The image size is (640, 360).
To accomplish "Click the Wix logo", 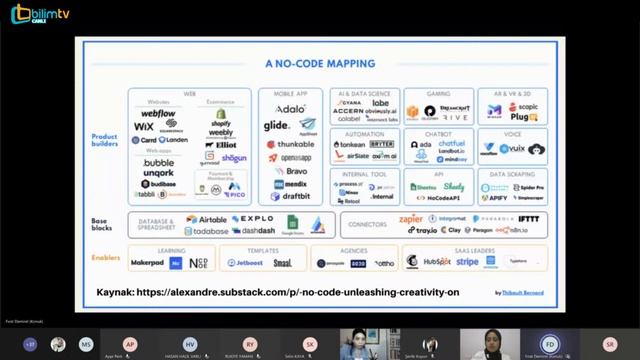I will click(144, 127).
